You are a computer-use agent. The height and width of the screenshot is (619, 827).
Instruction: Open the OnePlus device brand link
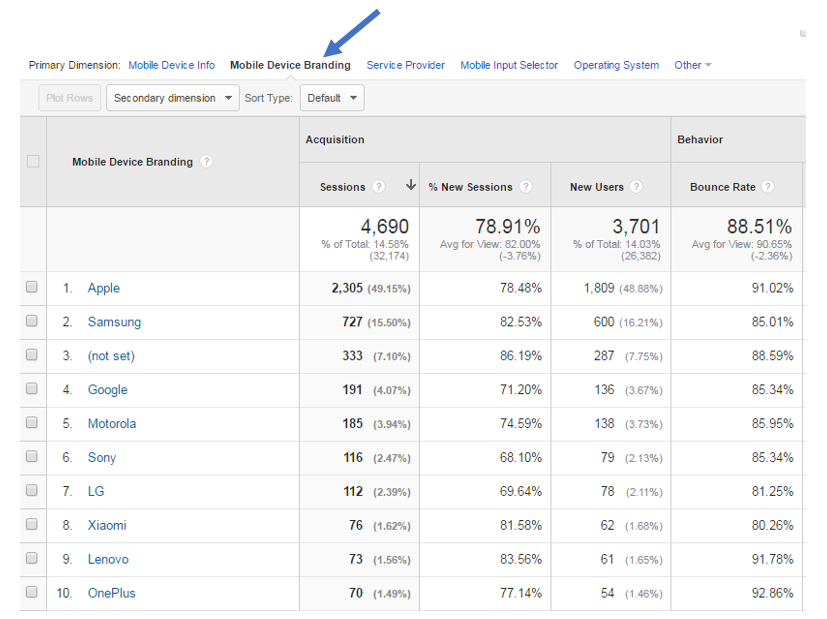tap(112, 593)
